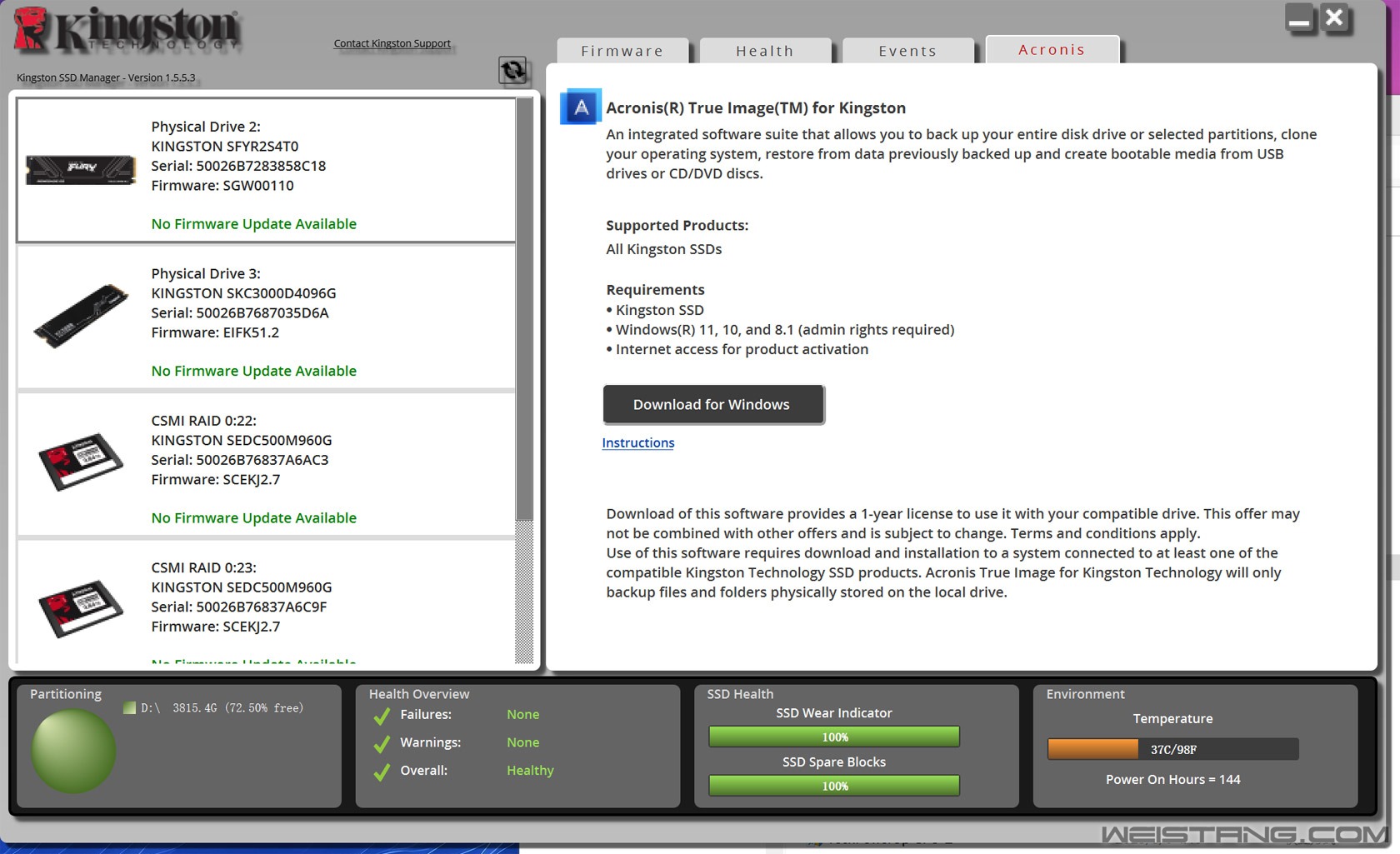This screenshot has width=1400, height=854.
Task: Click serial 50026B76837A6AC3 text
Action: click(240, 460)
